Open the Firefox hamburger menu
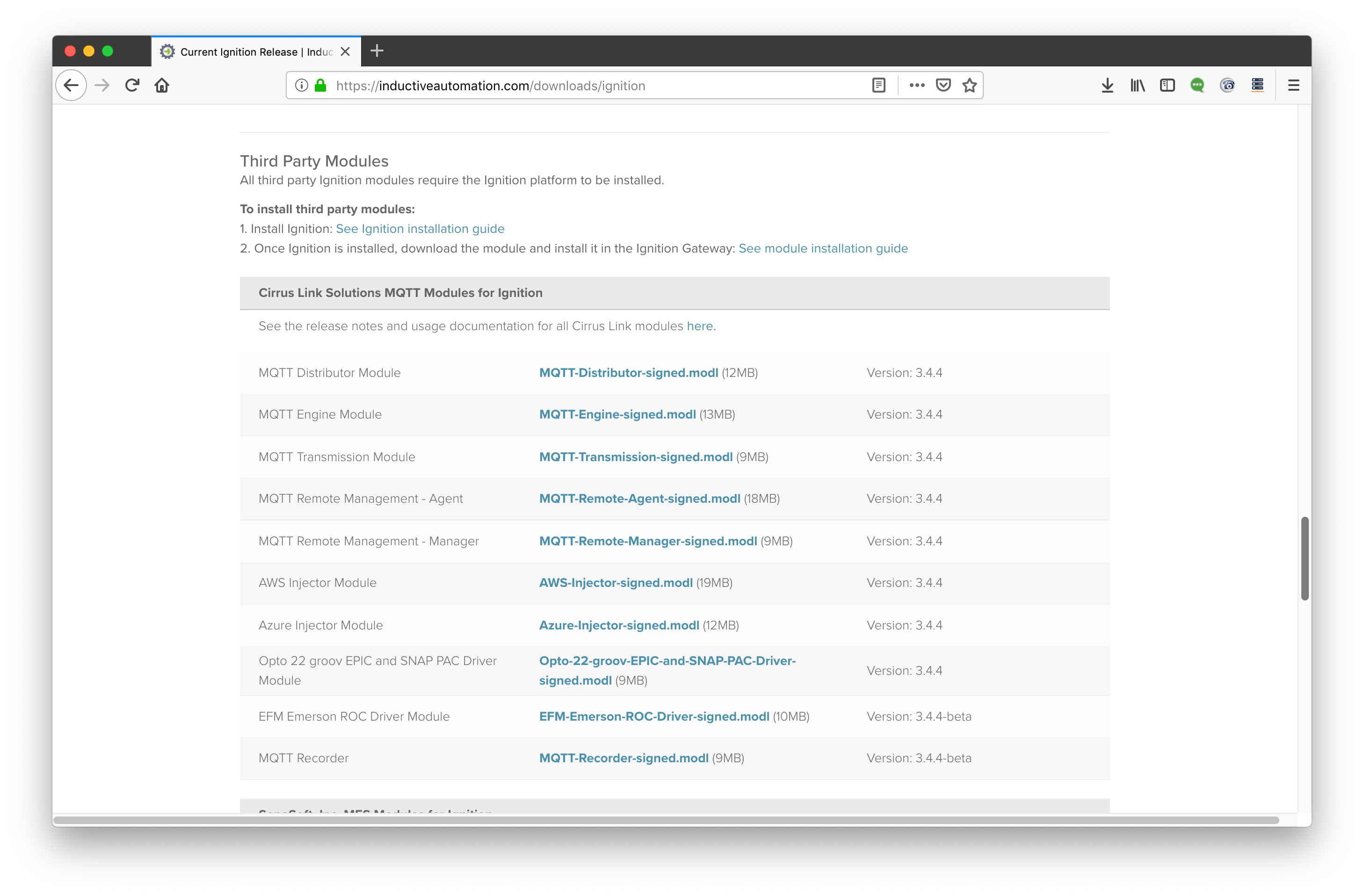Image resolution: width=1364 pixels, height=896 pixels. 1293,86
